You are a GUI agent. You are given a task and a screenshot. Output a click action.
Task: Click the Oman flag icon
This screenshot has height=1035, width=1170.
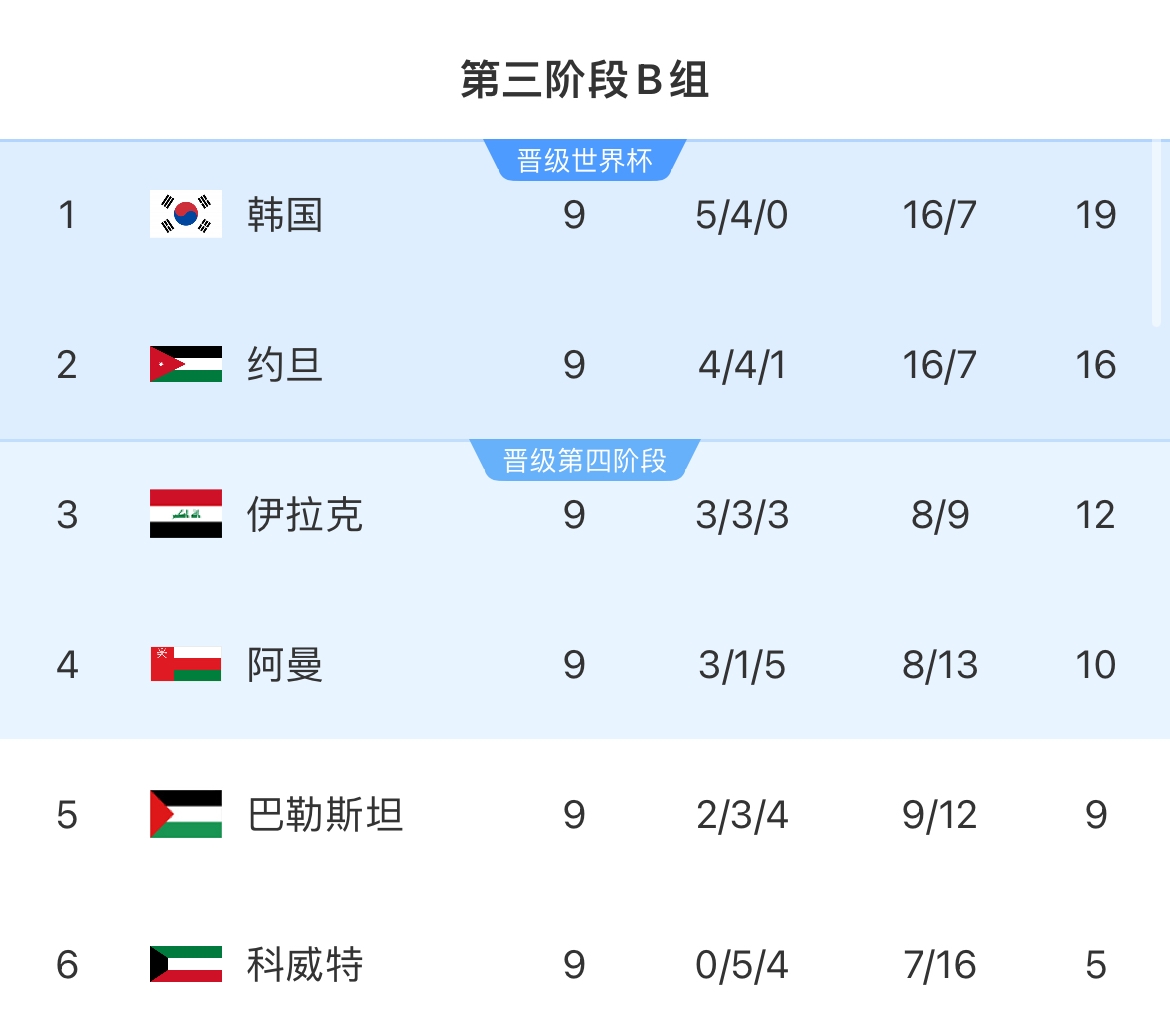tap(186, 664)
